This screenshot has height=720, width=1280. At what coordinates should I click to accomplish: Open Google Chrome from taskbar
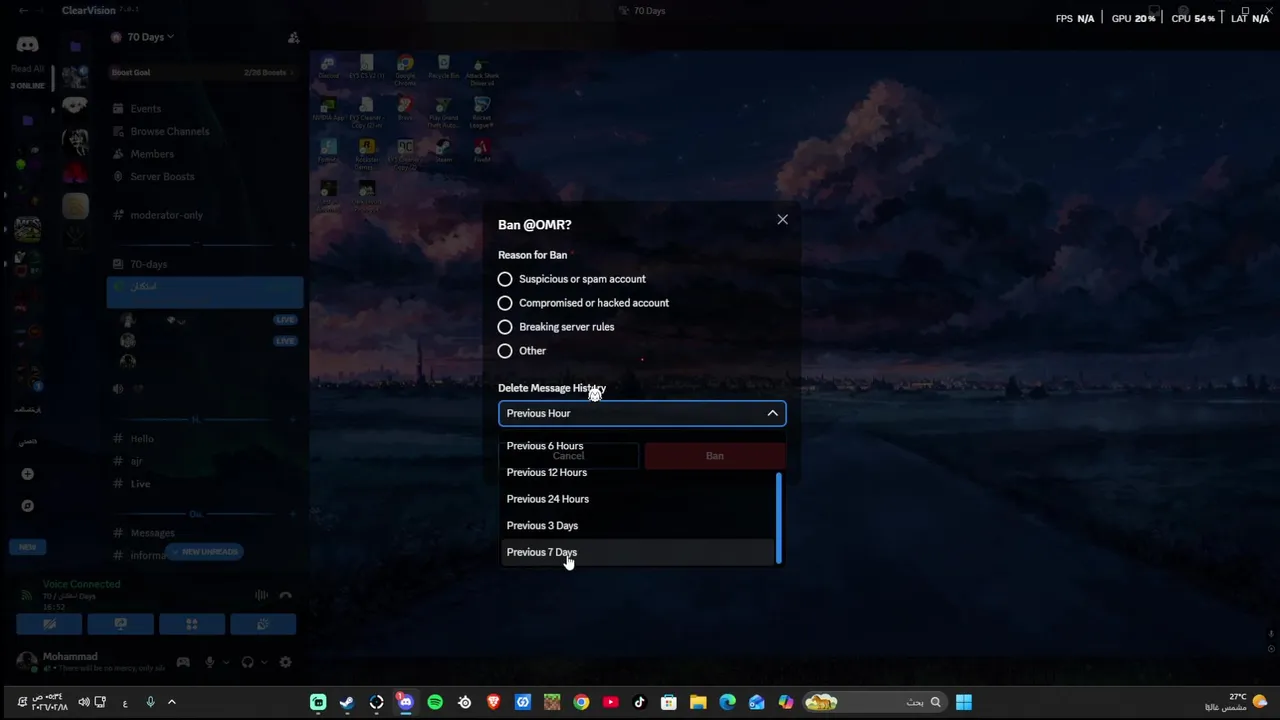[x=581, y=702]
